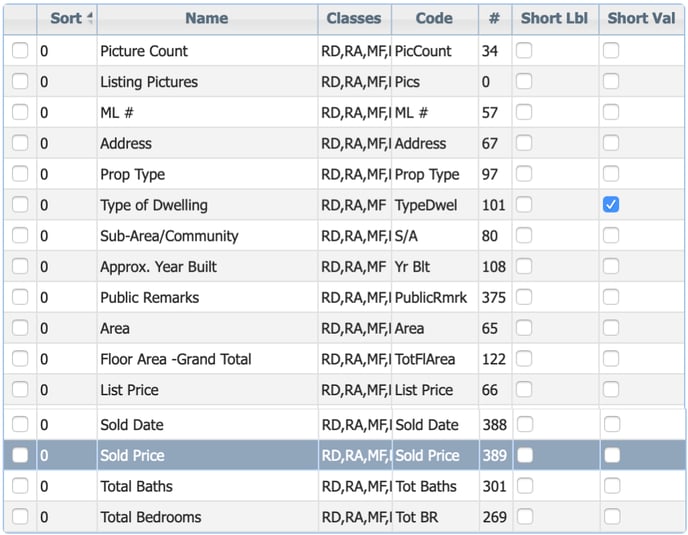Check Short Val for Sold Price row

[x=612, y=455]
